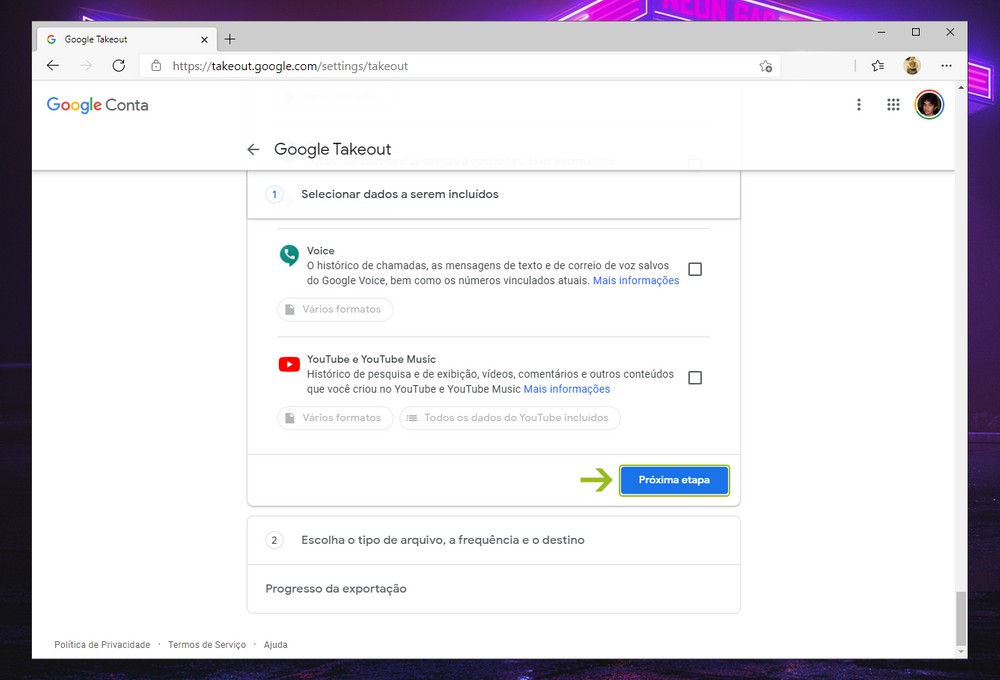Open Edge settings and more menu
1000x680 pixels.
(x=946, y=66)
